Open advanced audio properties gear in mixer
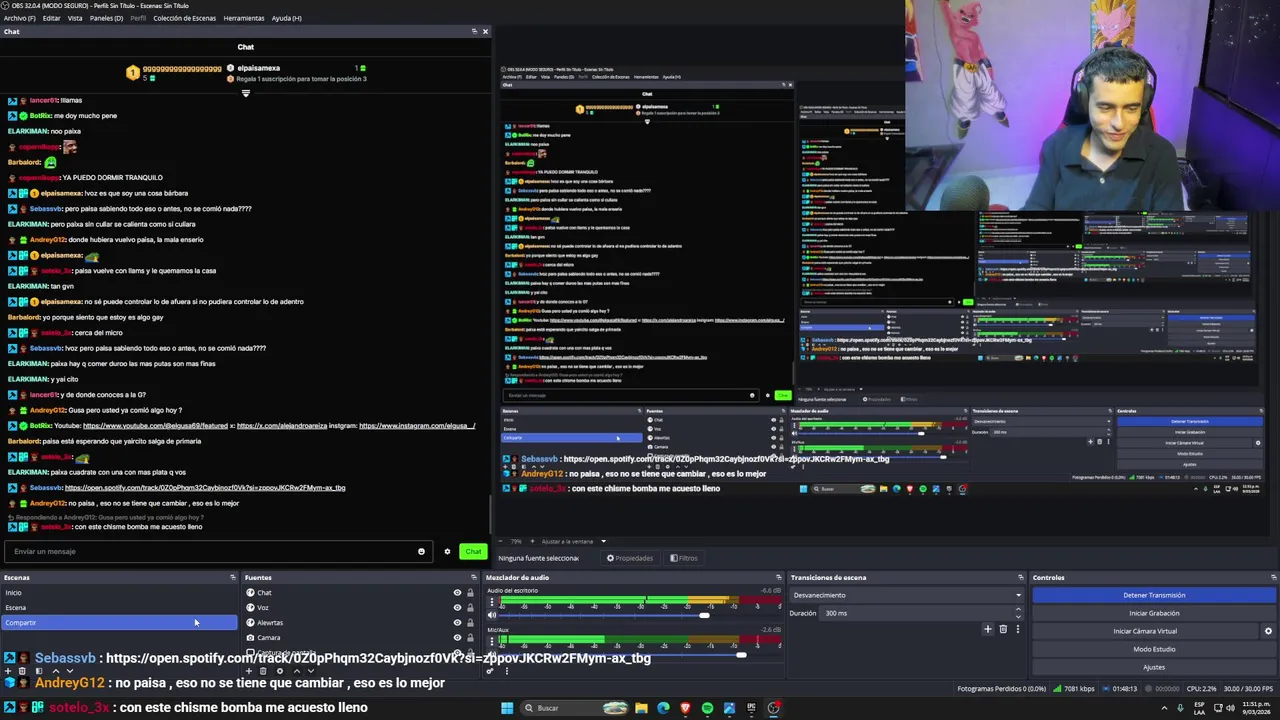The width and height of the screenshot is (1280, 720). tap(490, 671)
